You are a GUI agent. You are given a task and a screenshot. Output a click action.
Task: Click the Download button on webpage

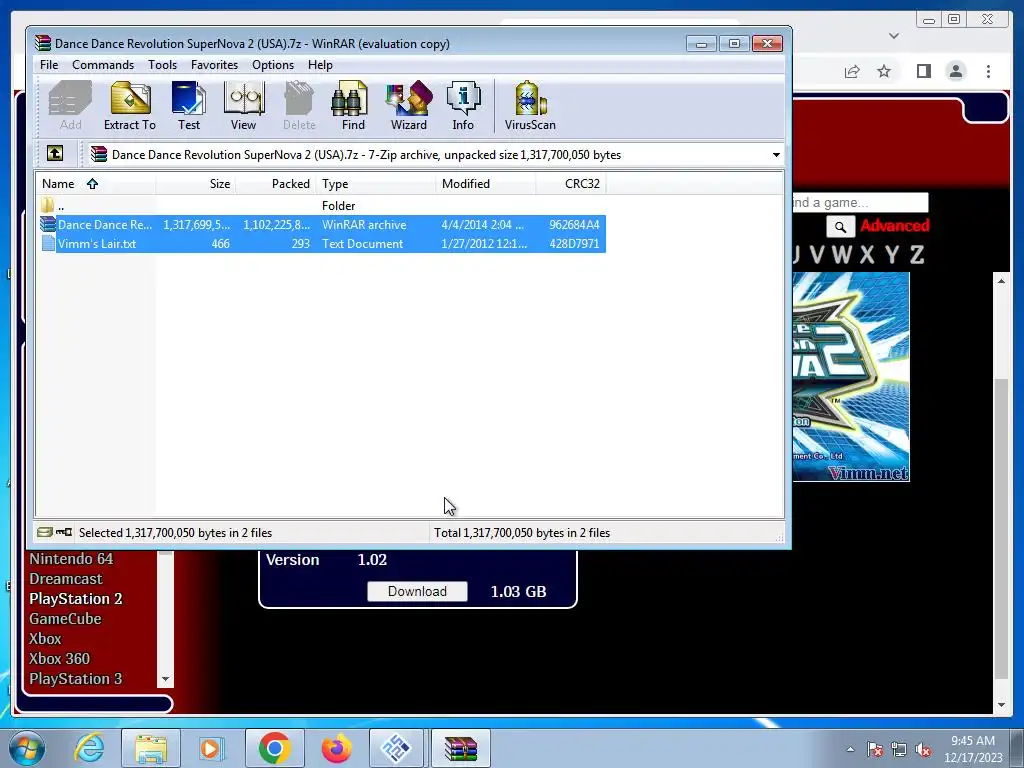tap(417, 591)
